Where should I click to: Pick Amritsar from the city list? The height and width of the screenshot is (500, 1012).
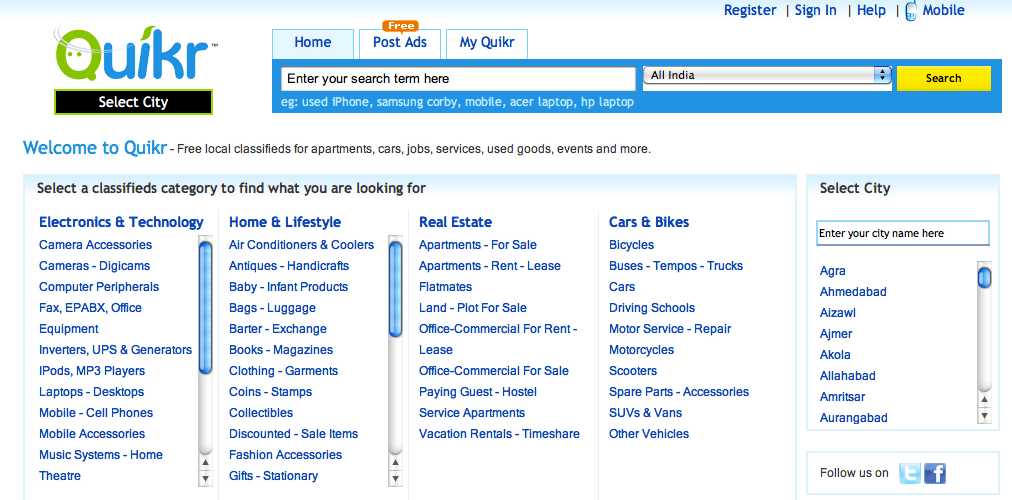842,397
